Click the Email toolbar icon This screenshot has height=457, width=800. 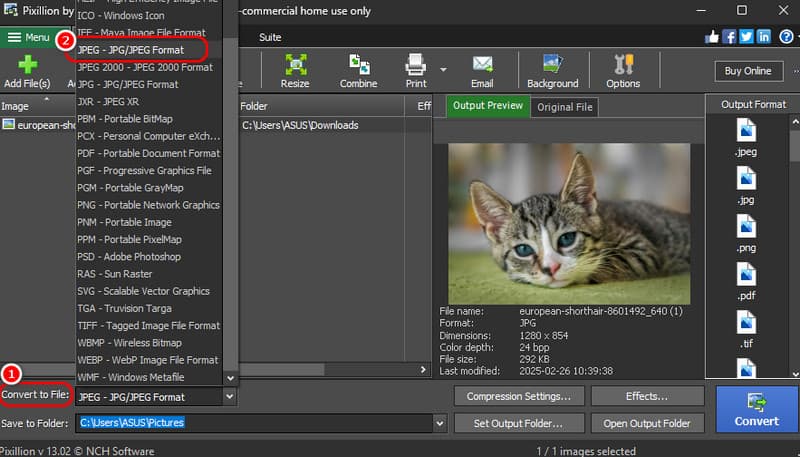[x=482, y=67]
